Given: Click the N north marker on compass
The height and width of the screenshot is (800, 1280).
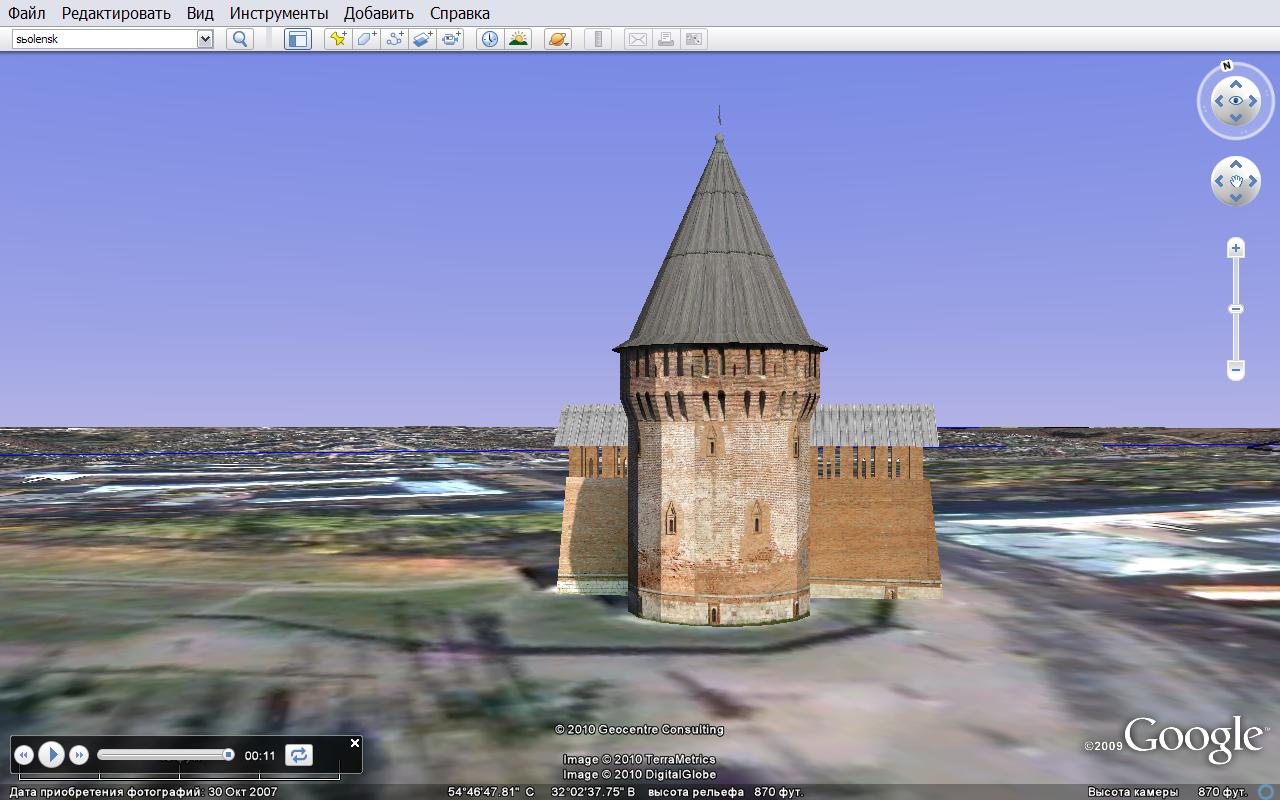Looking at the screenshot, I should (x=1227, y=67).
